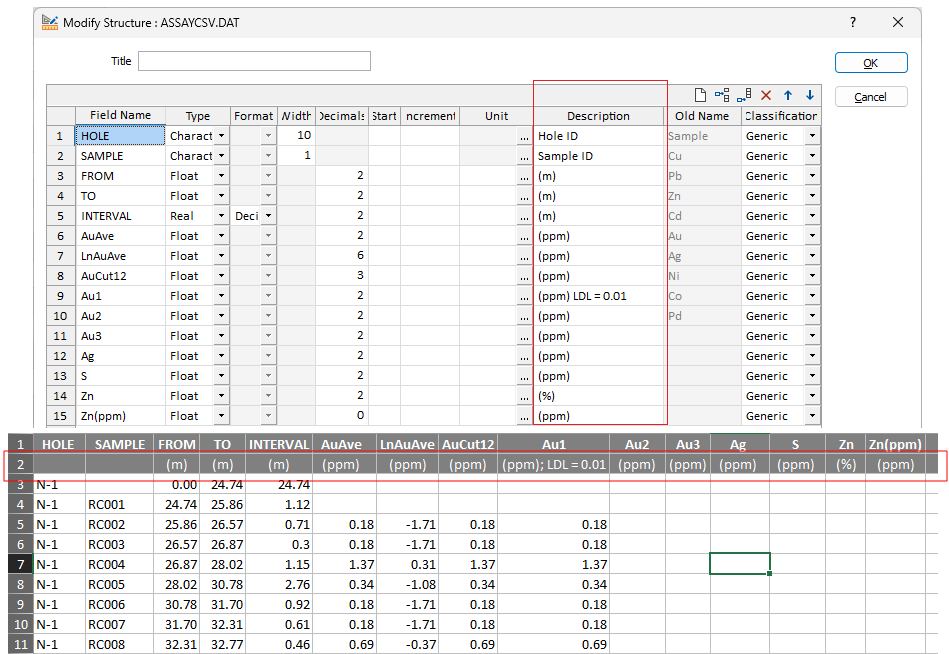This screenshot has width=949, height=654.
Task: Click the Cancel button
Action: pos(871,97)
